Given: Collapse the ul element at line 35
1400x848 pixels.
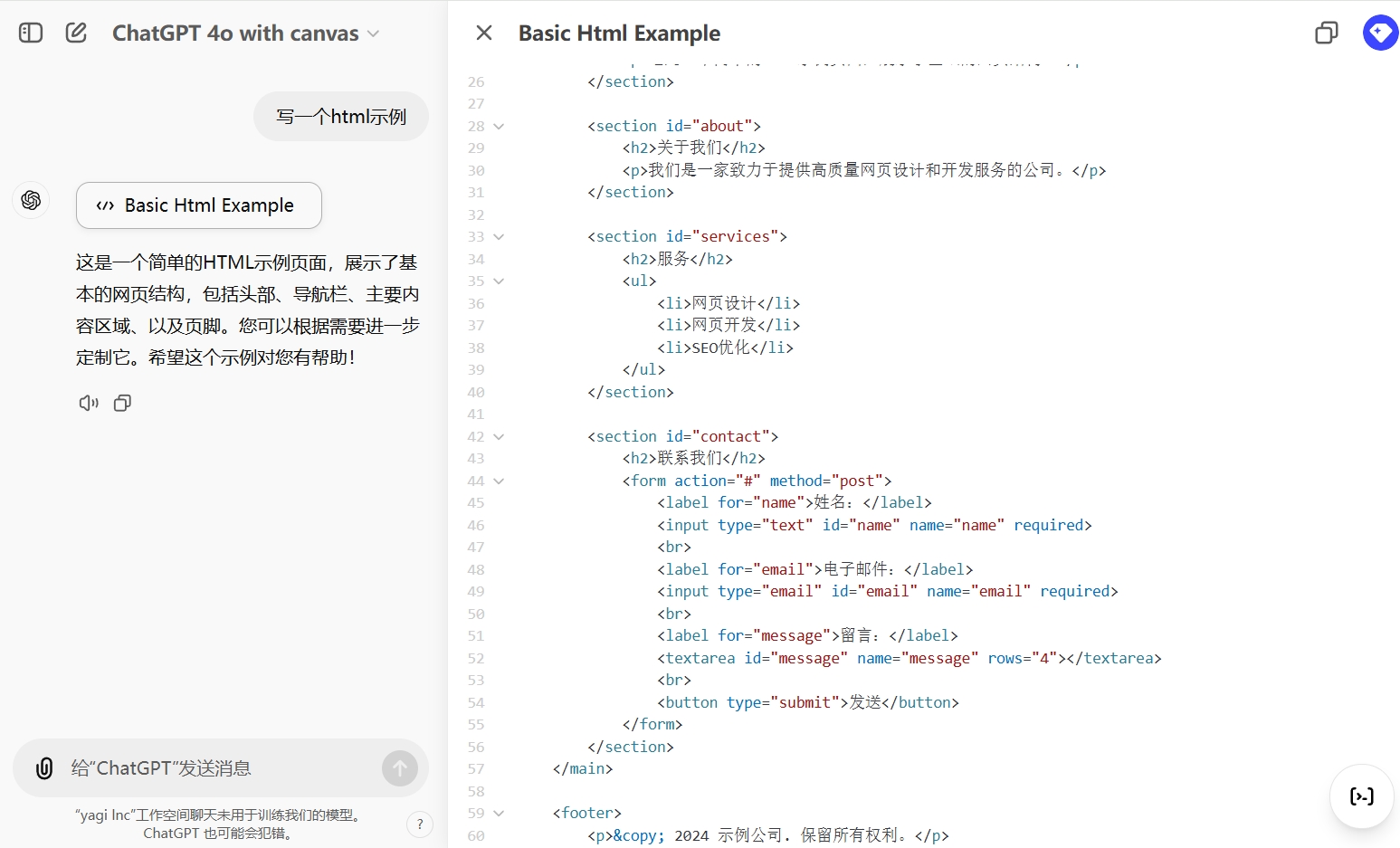Looking at the screenshot, I should [499, 281].
